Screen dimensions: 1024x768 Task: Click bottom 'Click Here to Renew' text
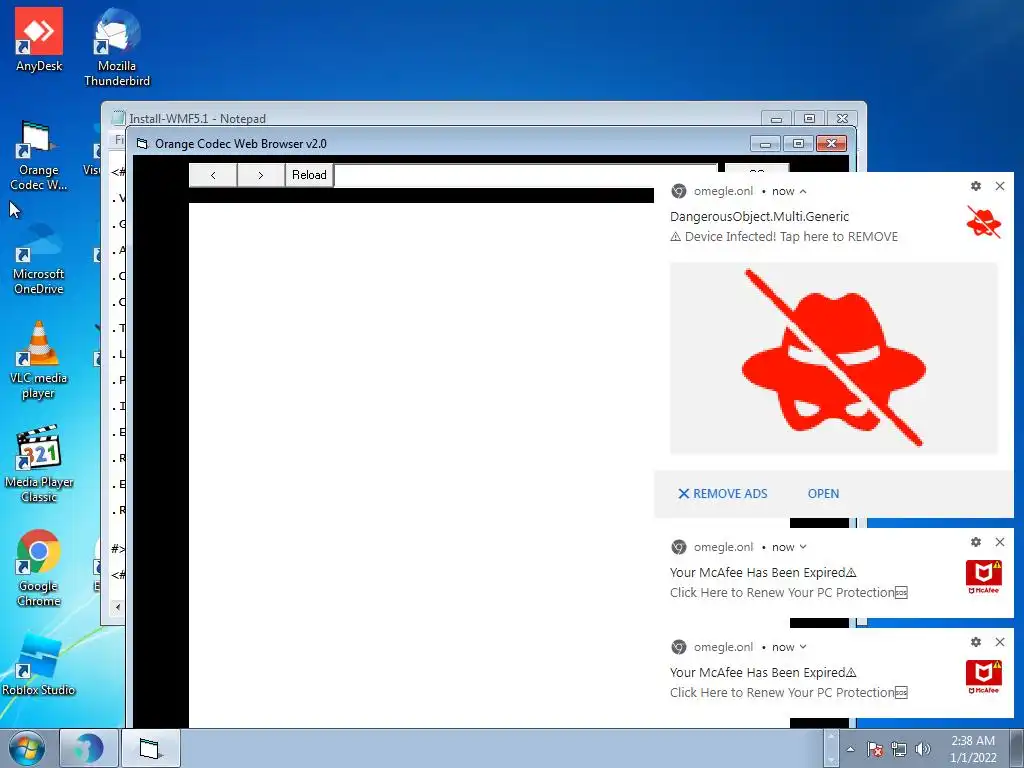[x=788, y=692]
